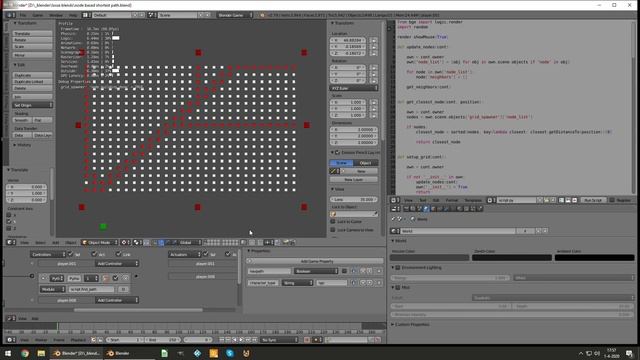
Task: Toggle line numbers display icon
Action: (x=561, y=200)
